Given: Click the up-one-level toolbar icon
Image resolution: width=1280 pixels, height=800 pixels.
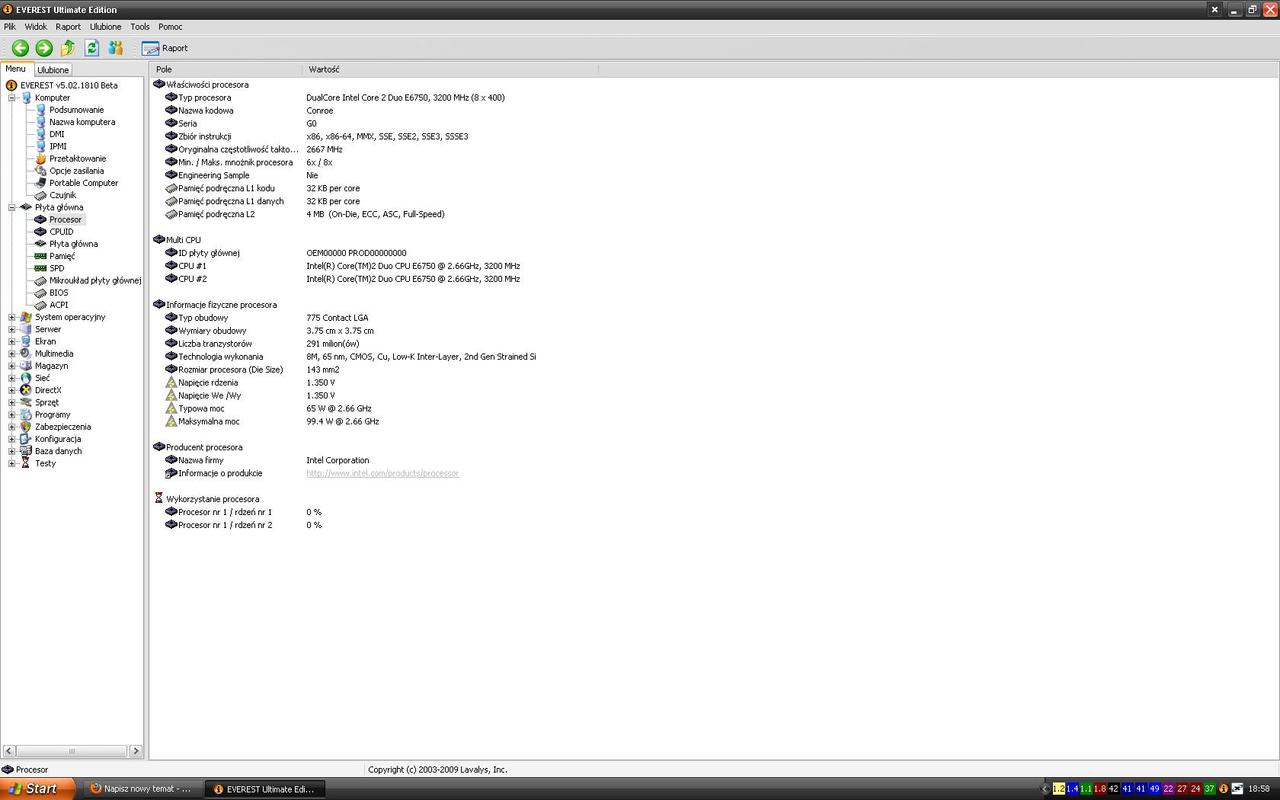Looking at the screenshot, I should [x=68, y=48].
